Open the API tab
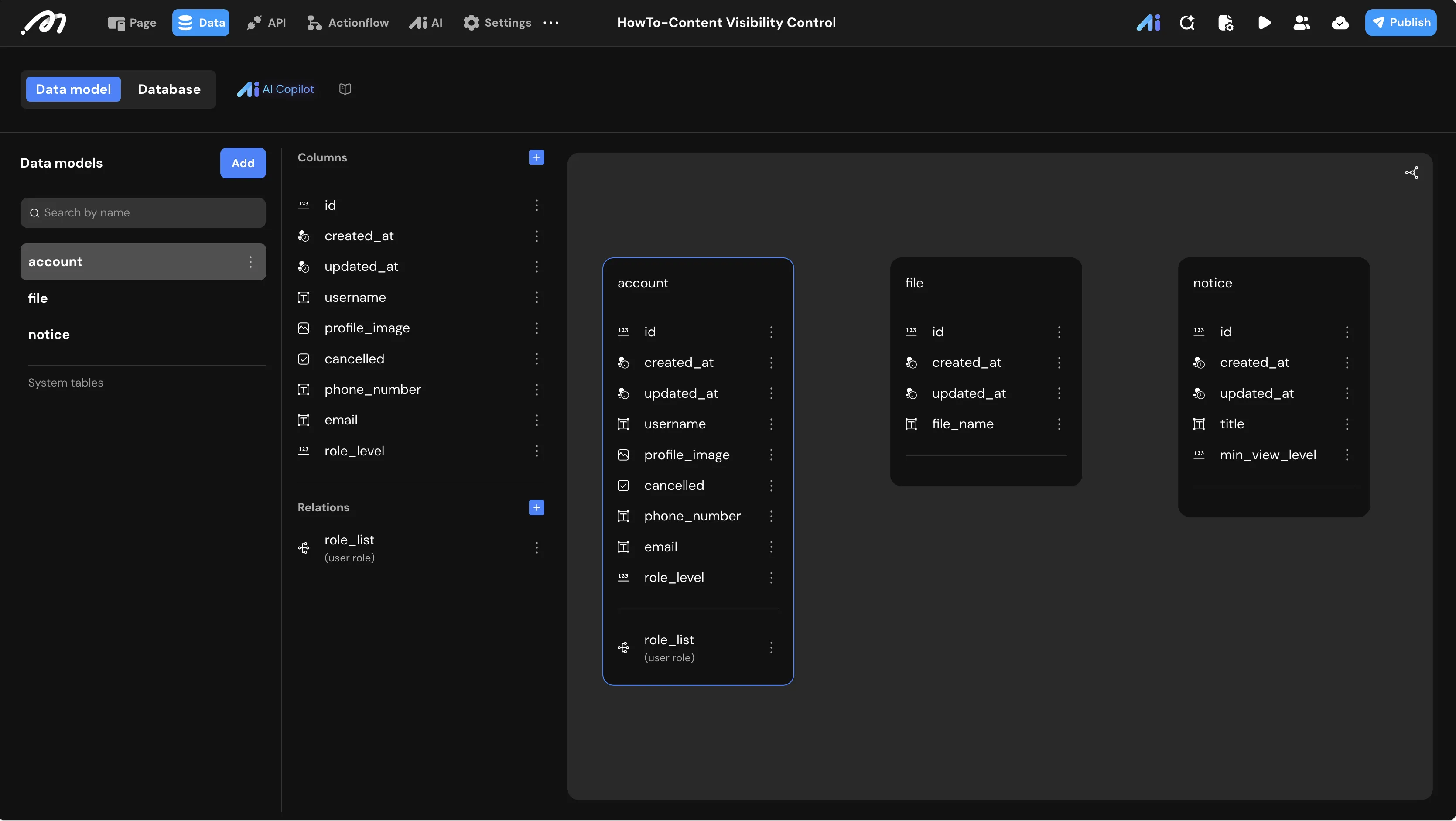 [266, 23]
